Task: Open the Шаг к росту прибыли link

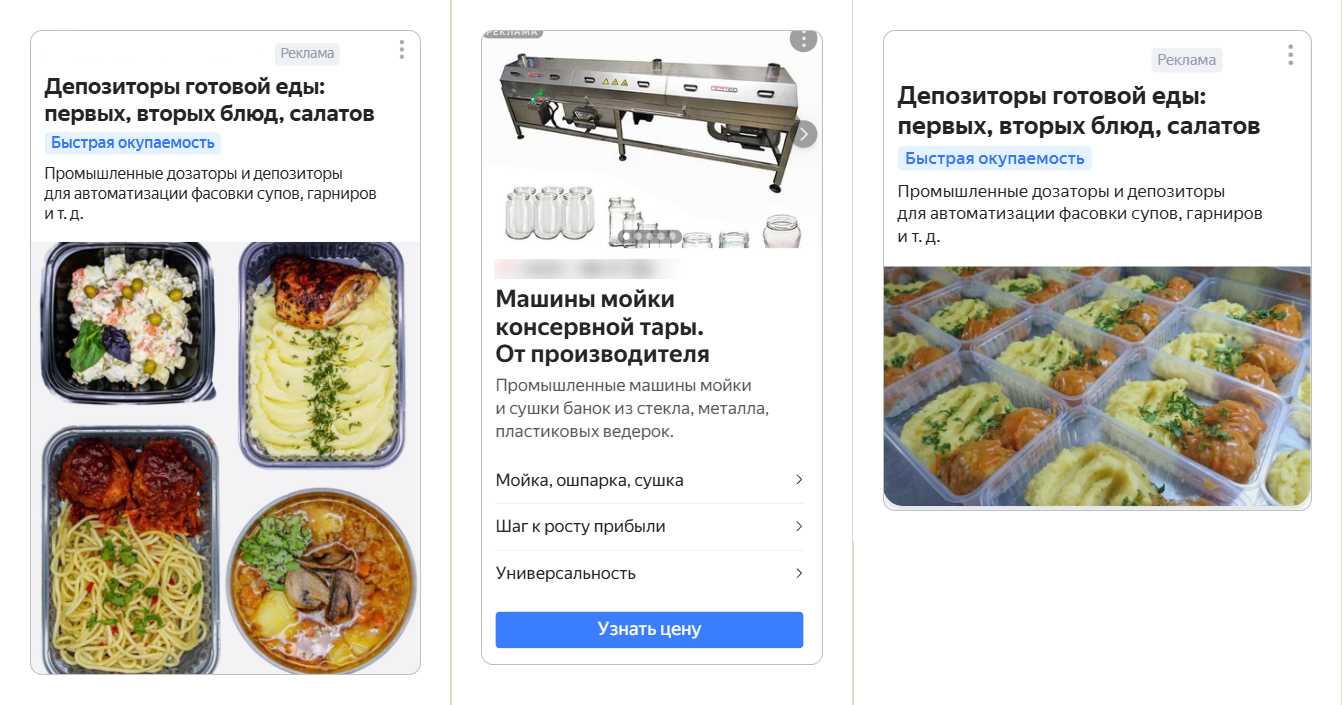Action: coord(649,526)
